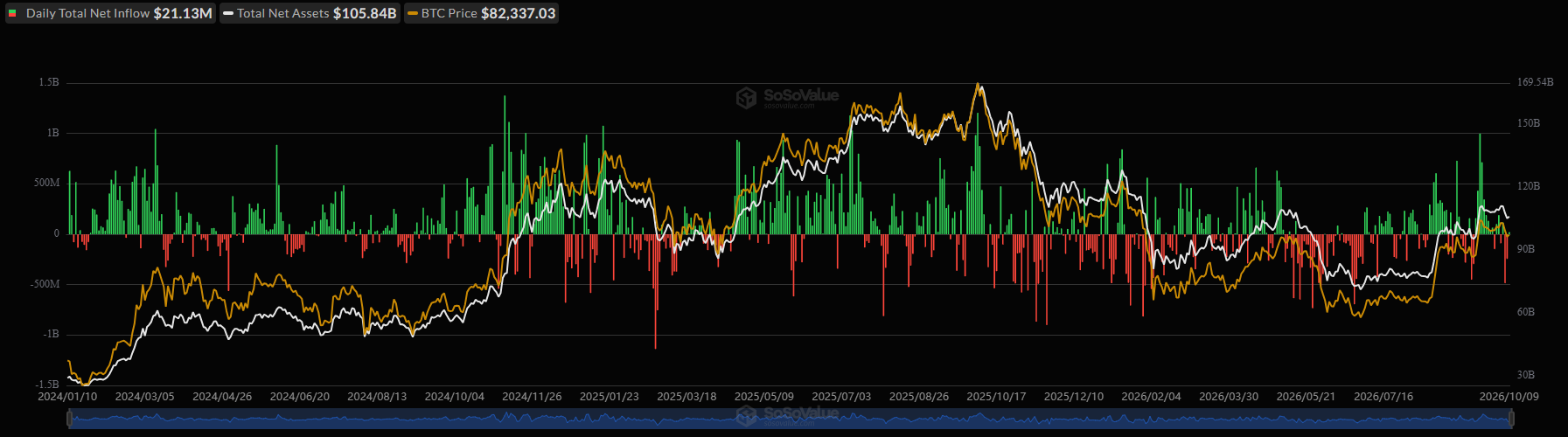Click the 60B label on the right axis

tap(1526, 312)
